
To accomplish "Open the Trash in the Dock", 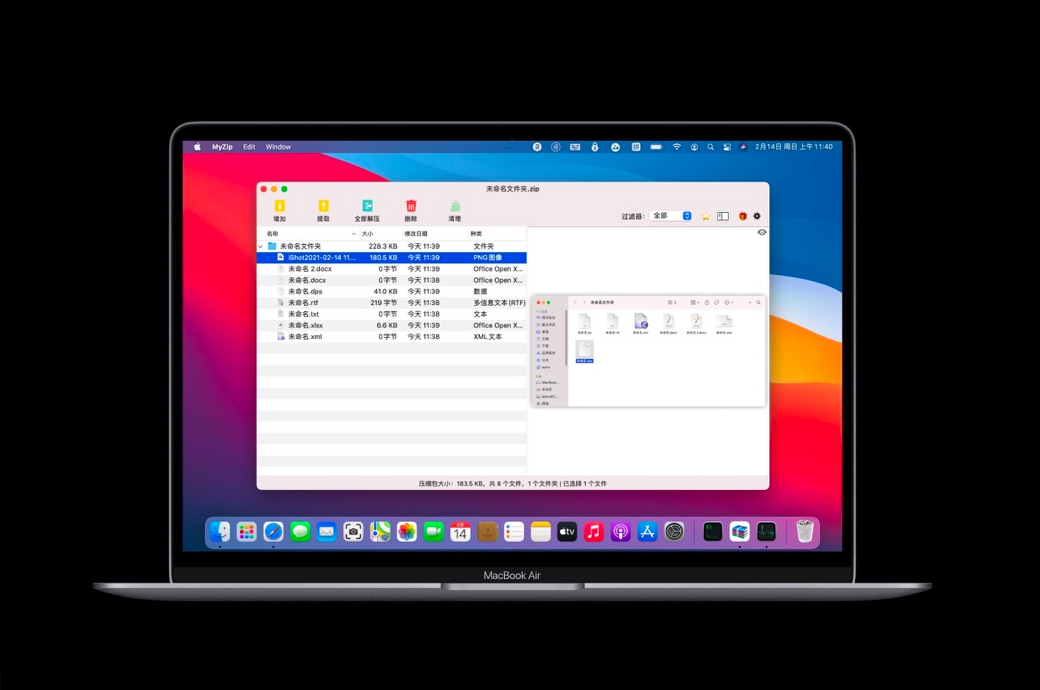I will [x=805, y=531].
